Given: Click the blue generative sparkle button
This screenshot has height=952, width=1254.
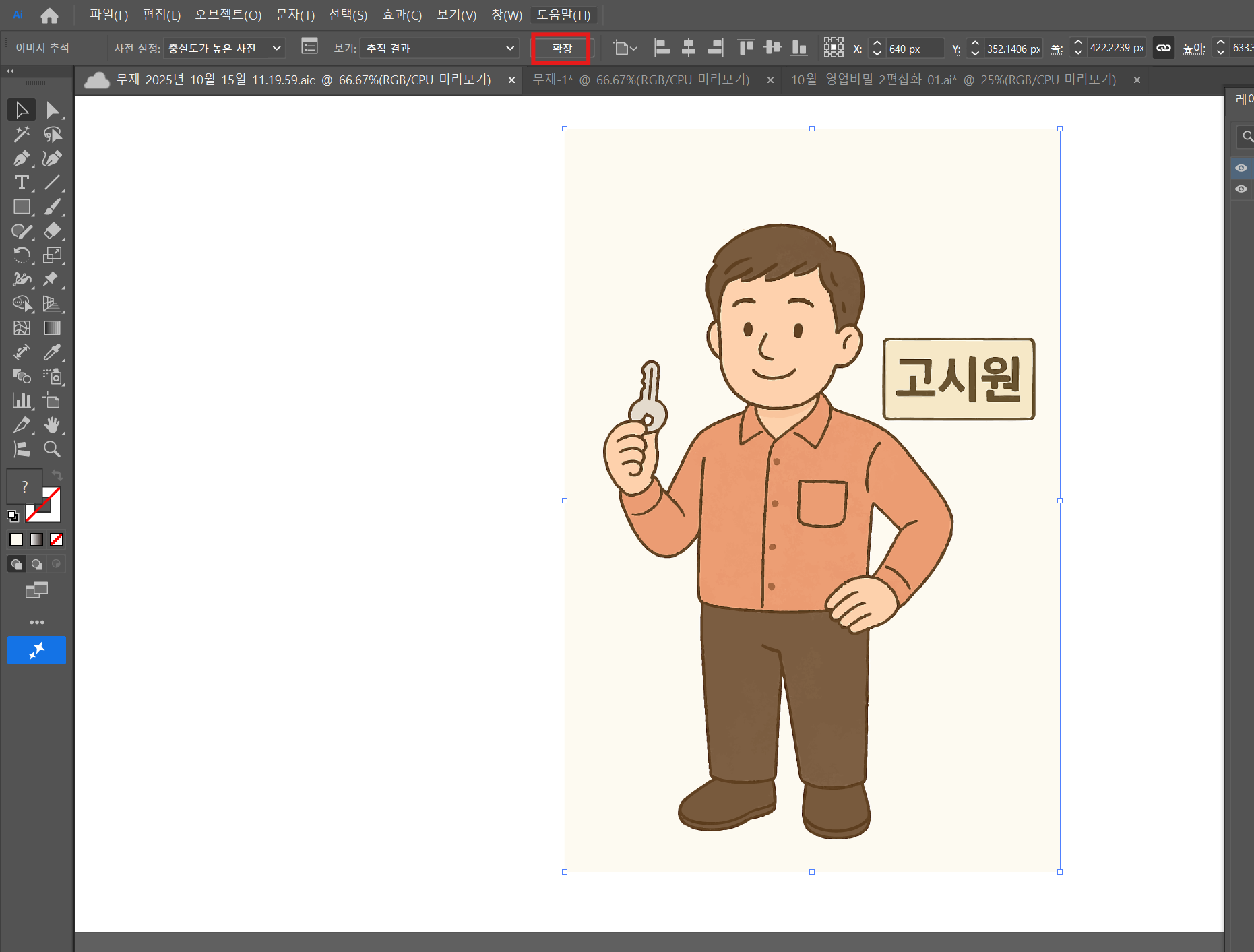Looking at the screenshot, I should click(x=36, y=650).
